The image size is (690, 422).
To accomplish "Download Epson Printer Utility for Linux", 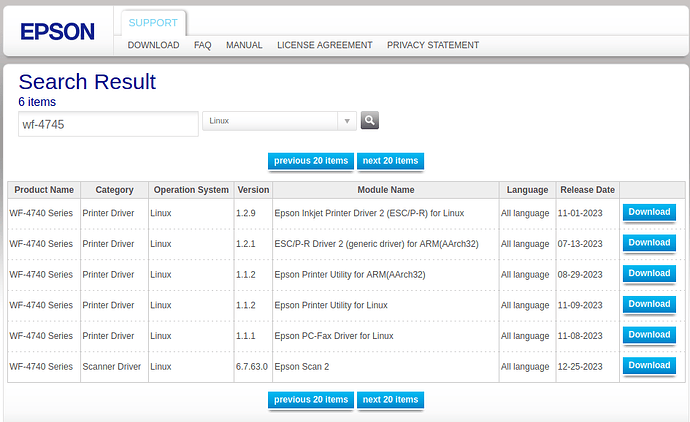I will [649, 304].
